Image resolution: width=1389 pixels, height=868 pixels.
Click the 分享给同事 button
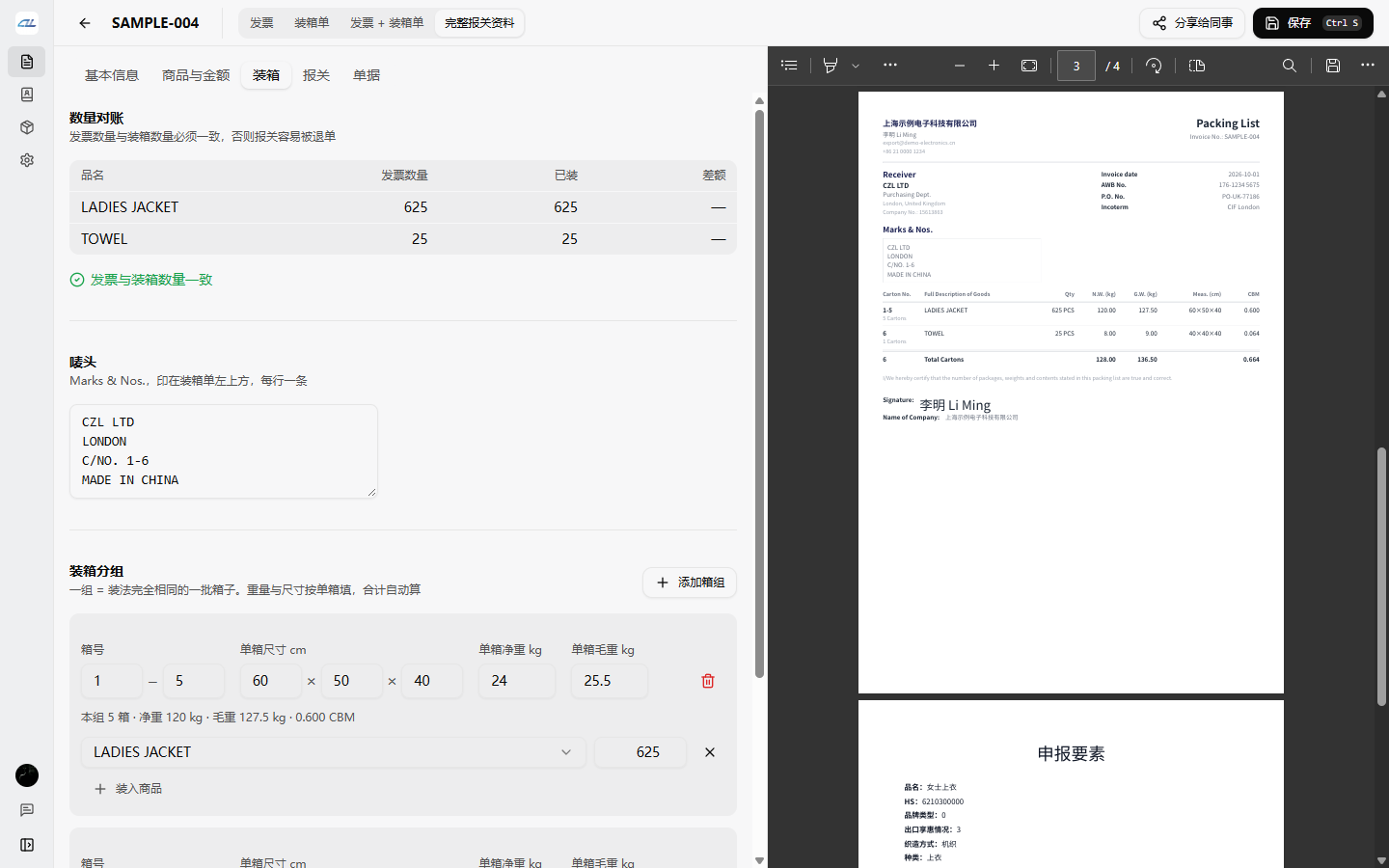1192,23
